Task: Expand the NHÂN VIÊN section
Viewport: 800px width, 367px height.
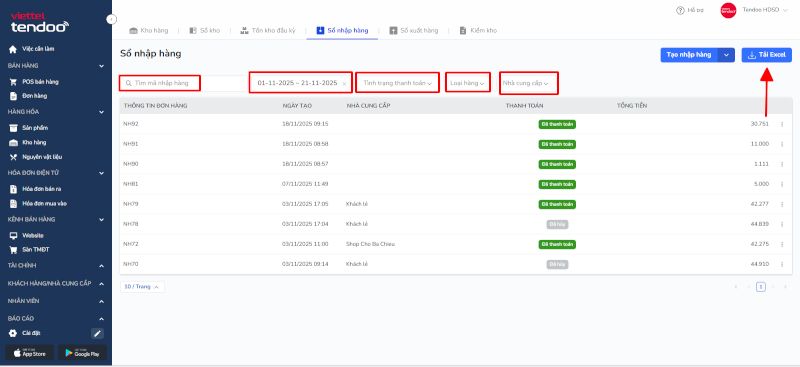Action: point(102,301)
